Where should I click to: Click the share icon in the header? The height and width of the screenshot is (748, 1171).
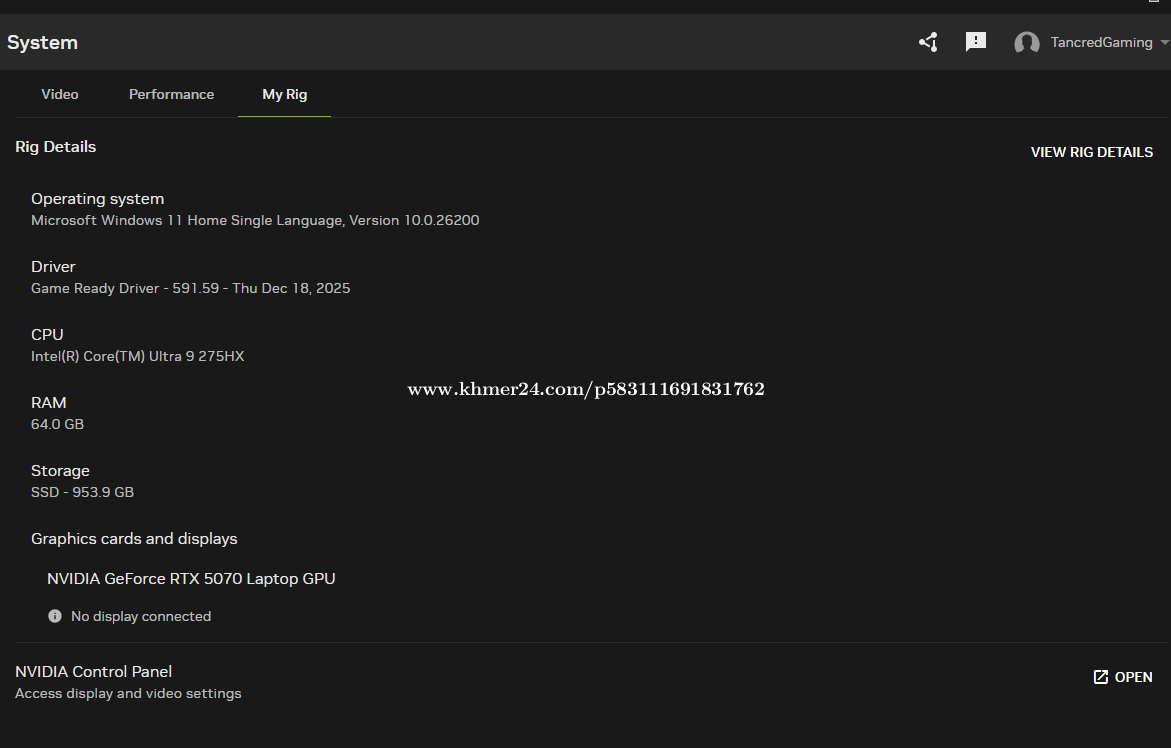tap(928, 42)
